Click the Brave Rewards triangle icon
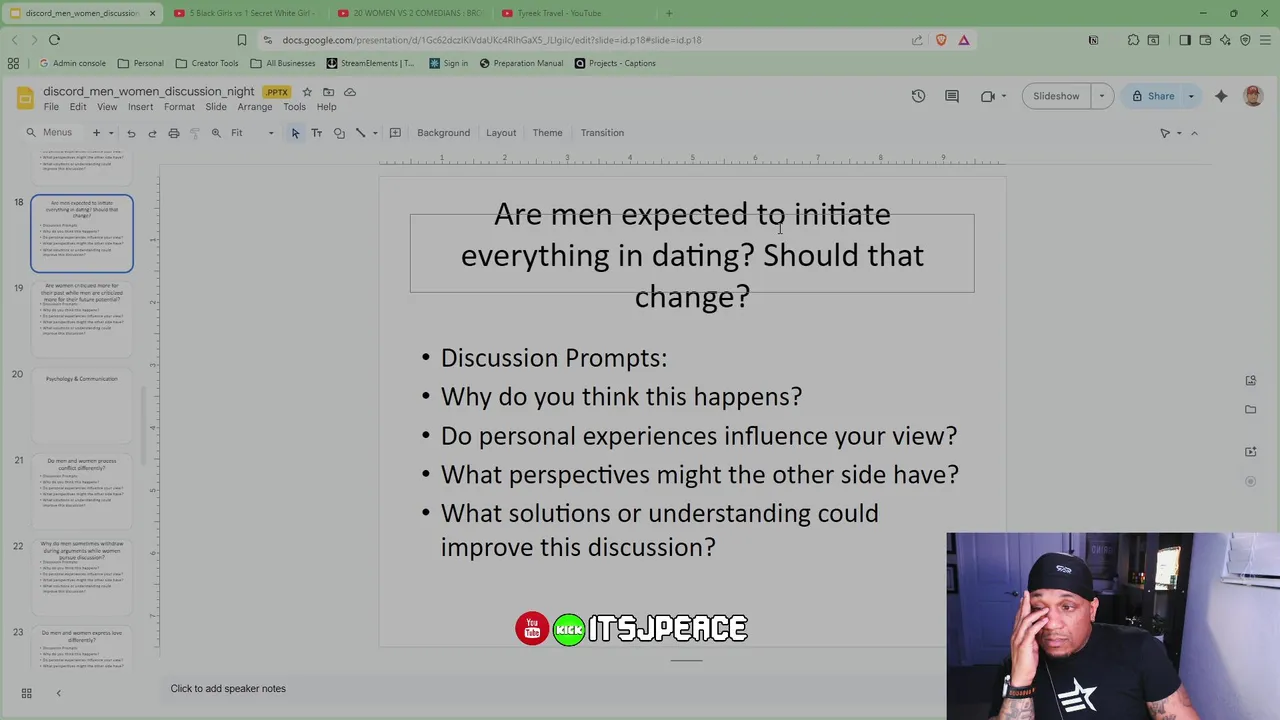The width and height of the screenshot is (1280, 720). tap(964, 40)
